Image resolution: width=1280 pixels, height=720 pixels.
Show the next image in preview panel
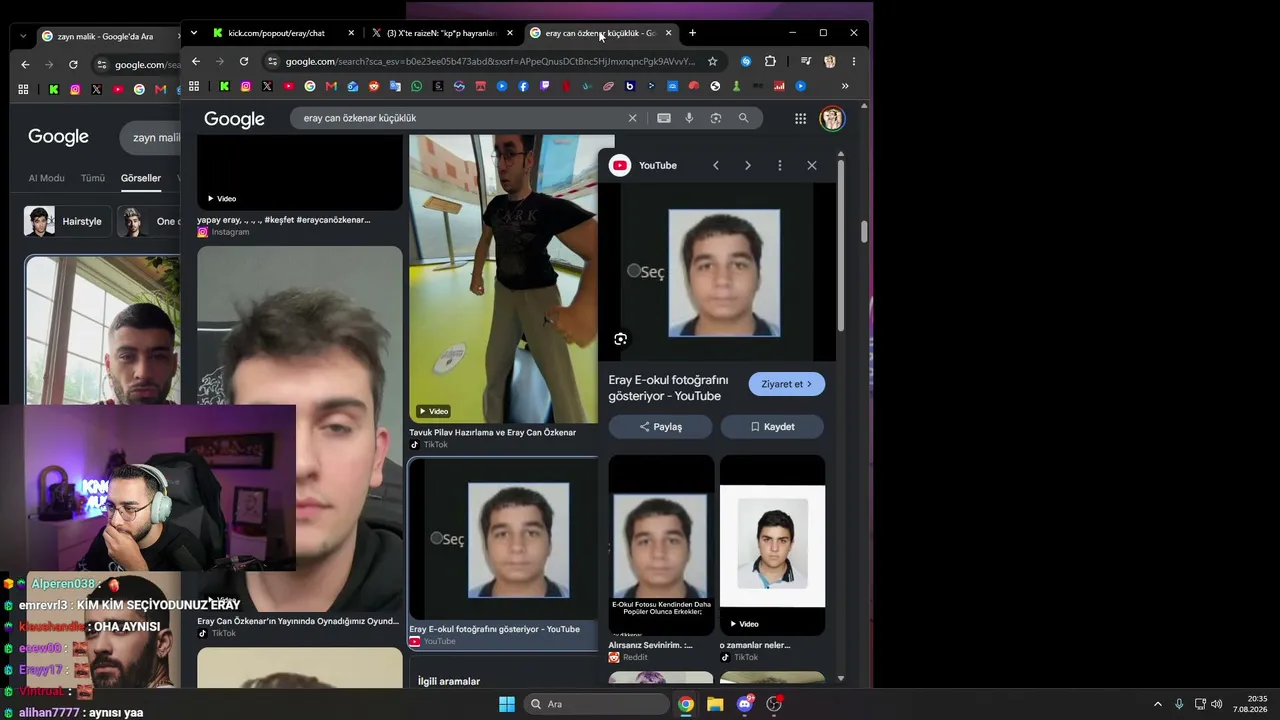(747, 165)
